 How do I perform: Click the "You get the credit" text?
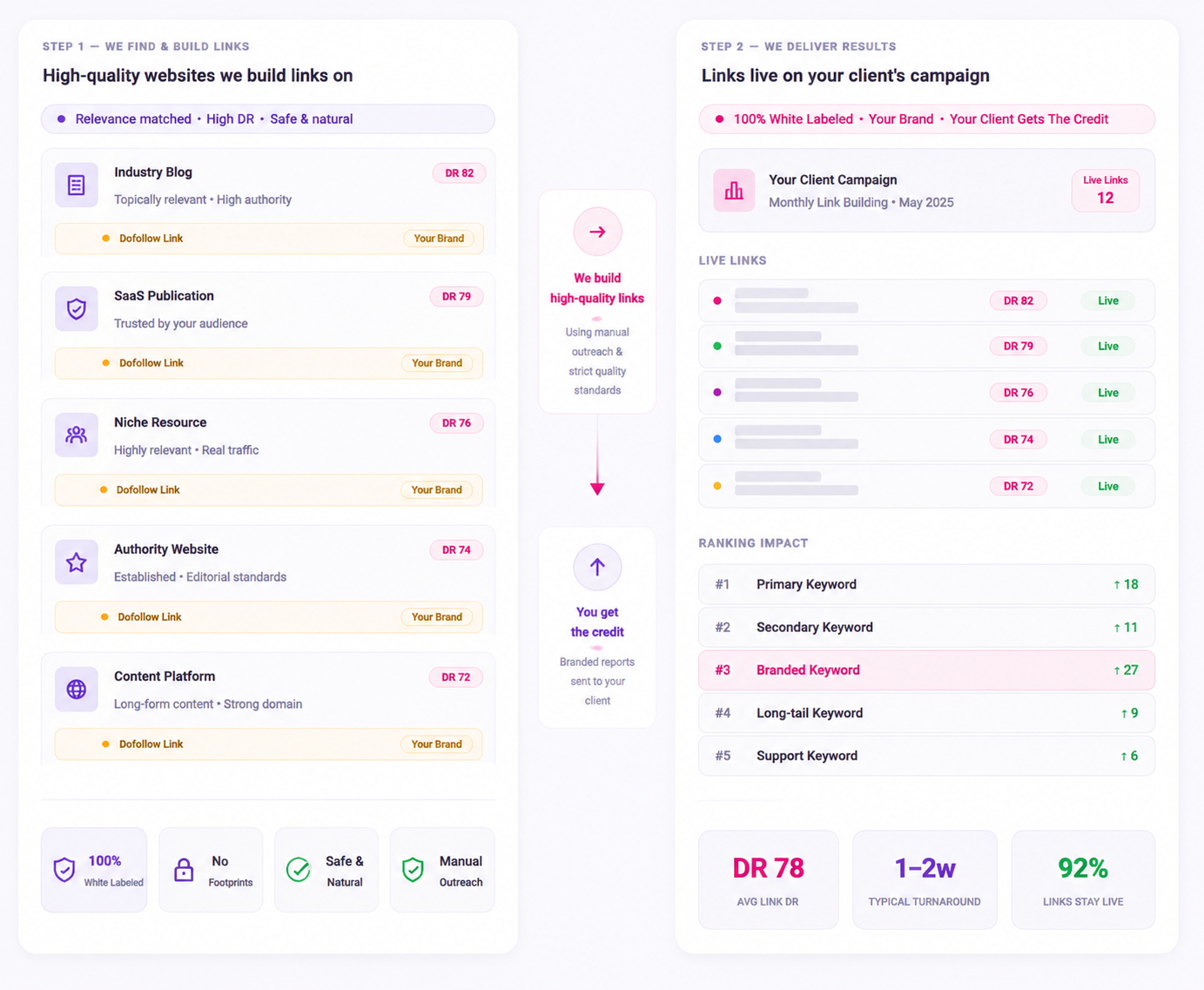coord(597,623)
